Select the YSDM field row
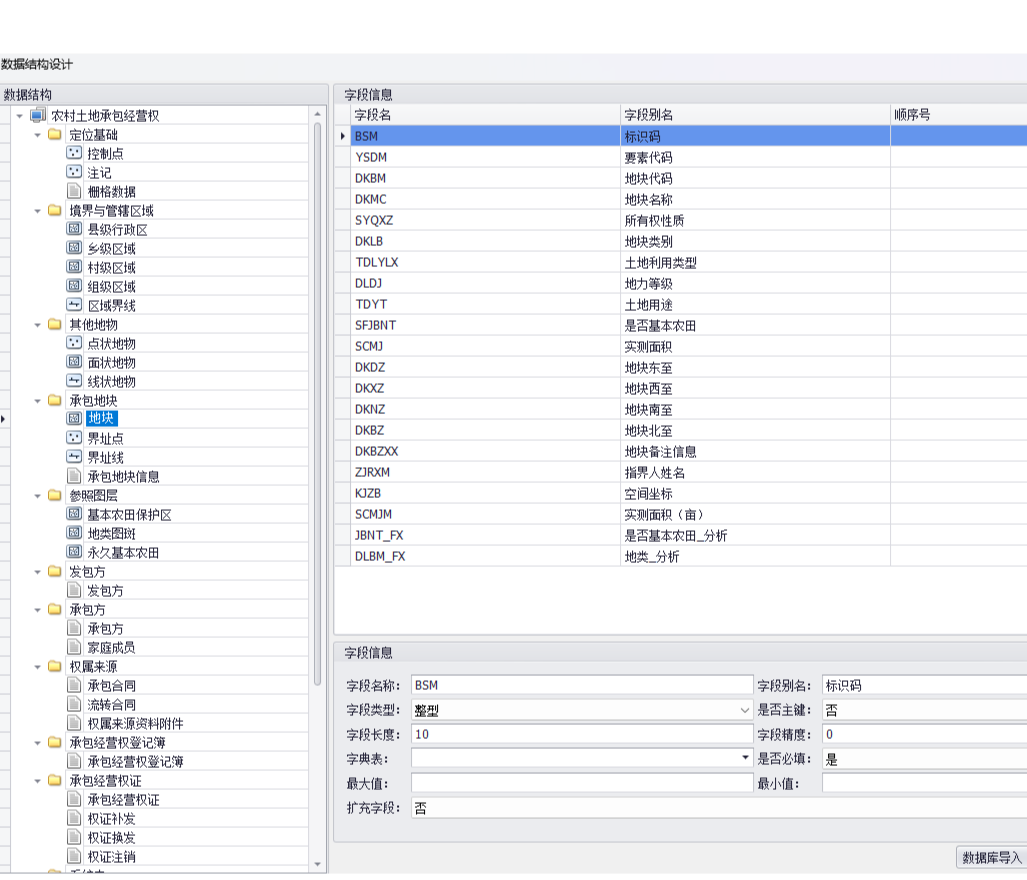 click(681, 157)
